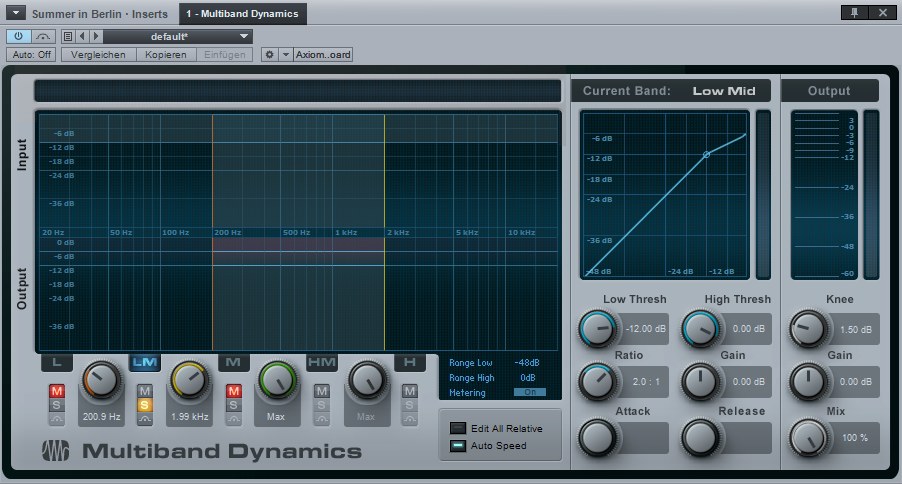Click the 100 % Mix value
The width and height of the screenshot is (902, 484).
(855, 437)
